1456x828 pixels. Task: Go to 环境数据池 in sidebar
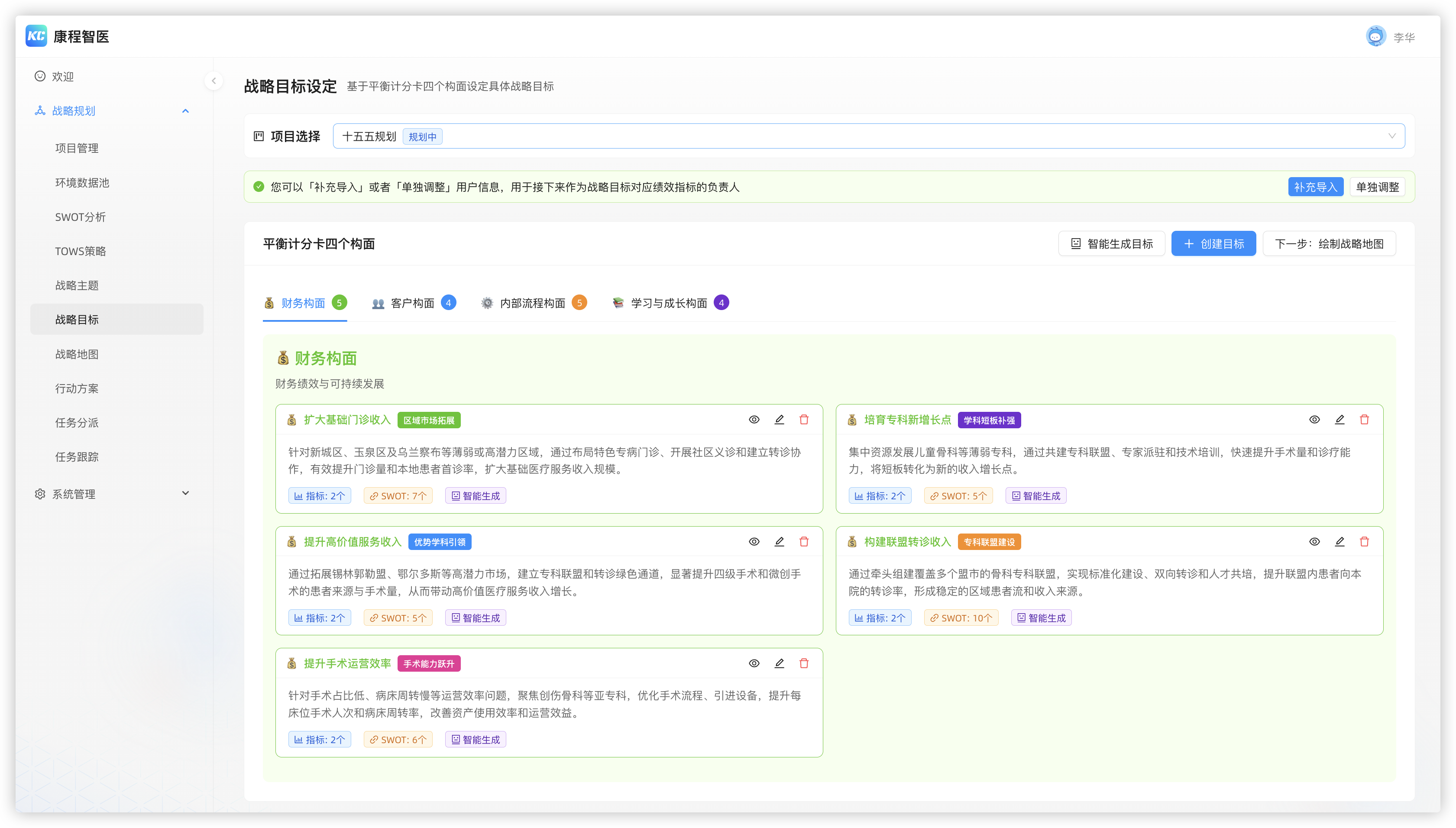[x=117, y=183]
